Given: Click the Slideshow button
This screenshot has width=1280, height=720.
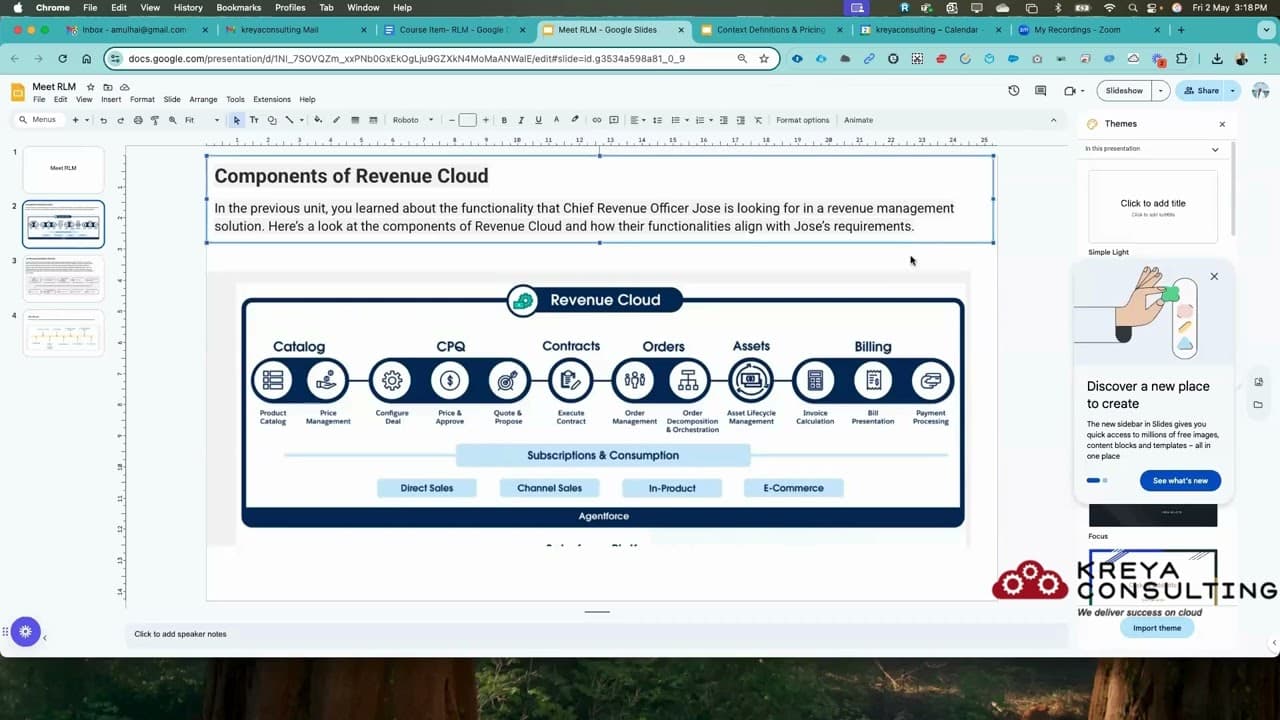Looking at the screenshot, I should [x=1124, y=91].
